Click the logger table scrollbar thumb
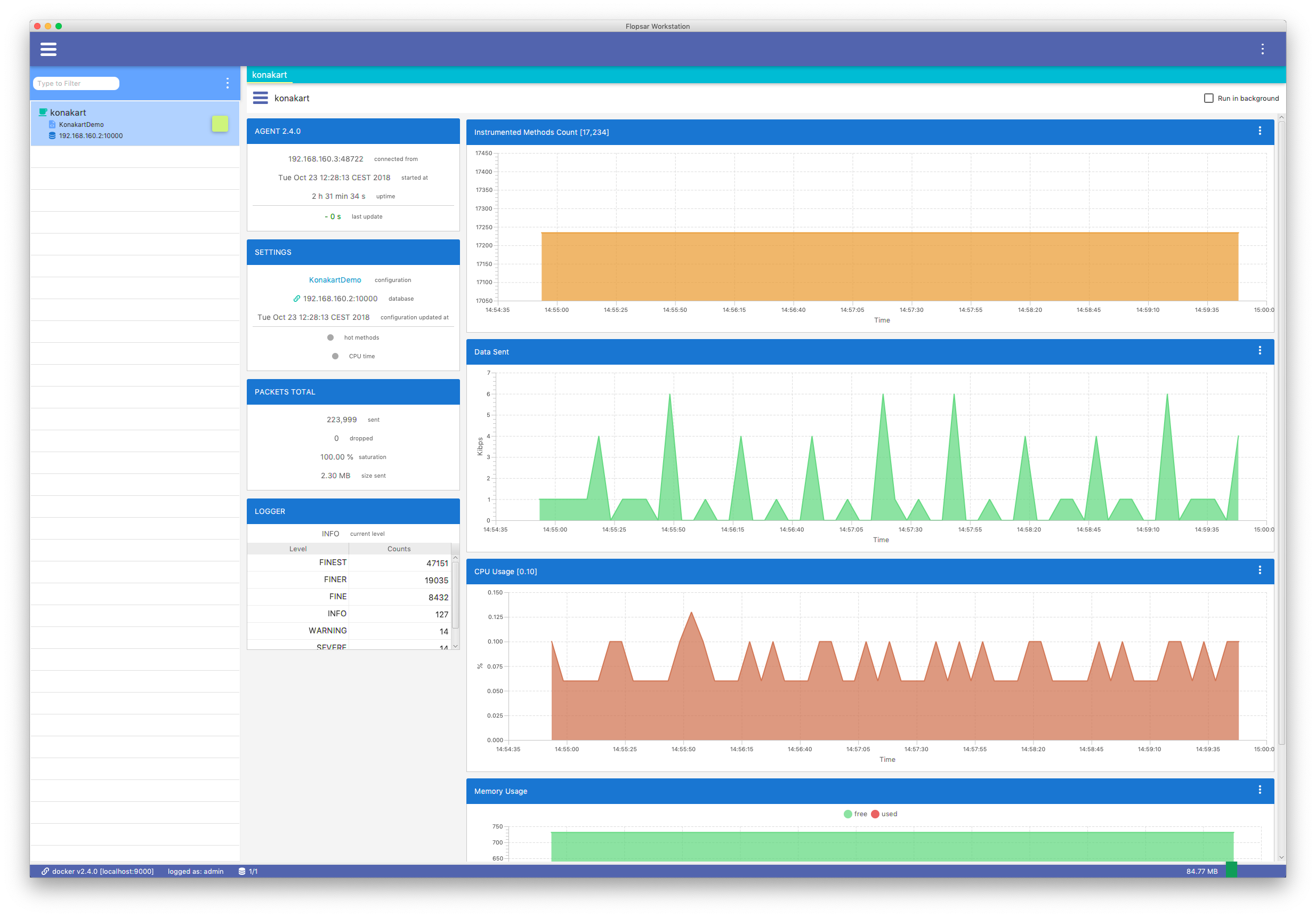Screen dimensions: 1316x917 pyautogui.click(x=455, y=596)
